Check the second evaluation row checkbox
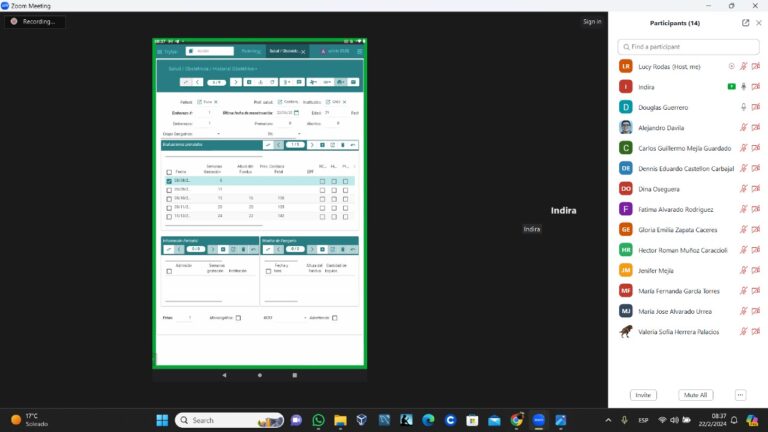This screenshot has height=432, width=768. coord(169,190)
